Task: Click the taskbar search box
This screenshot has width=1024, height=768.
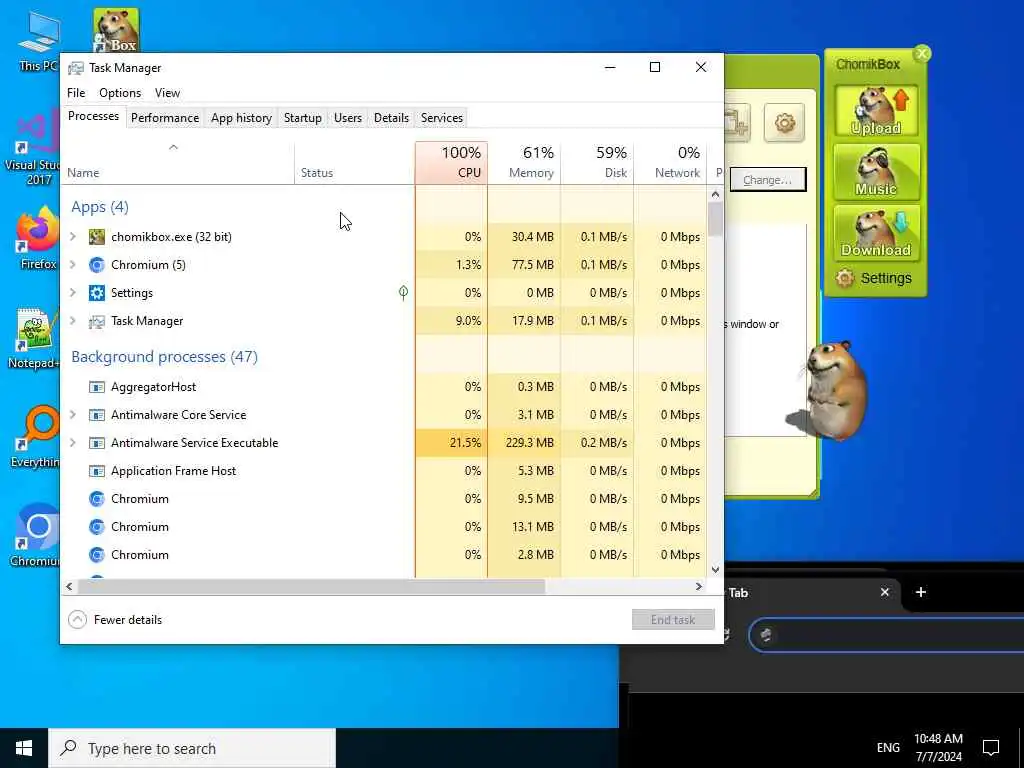Action: (x=192, y=748)
